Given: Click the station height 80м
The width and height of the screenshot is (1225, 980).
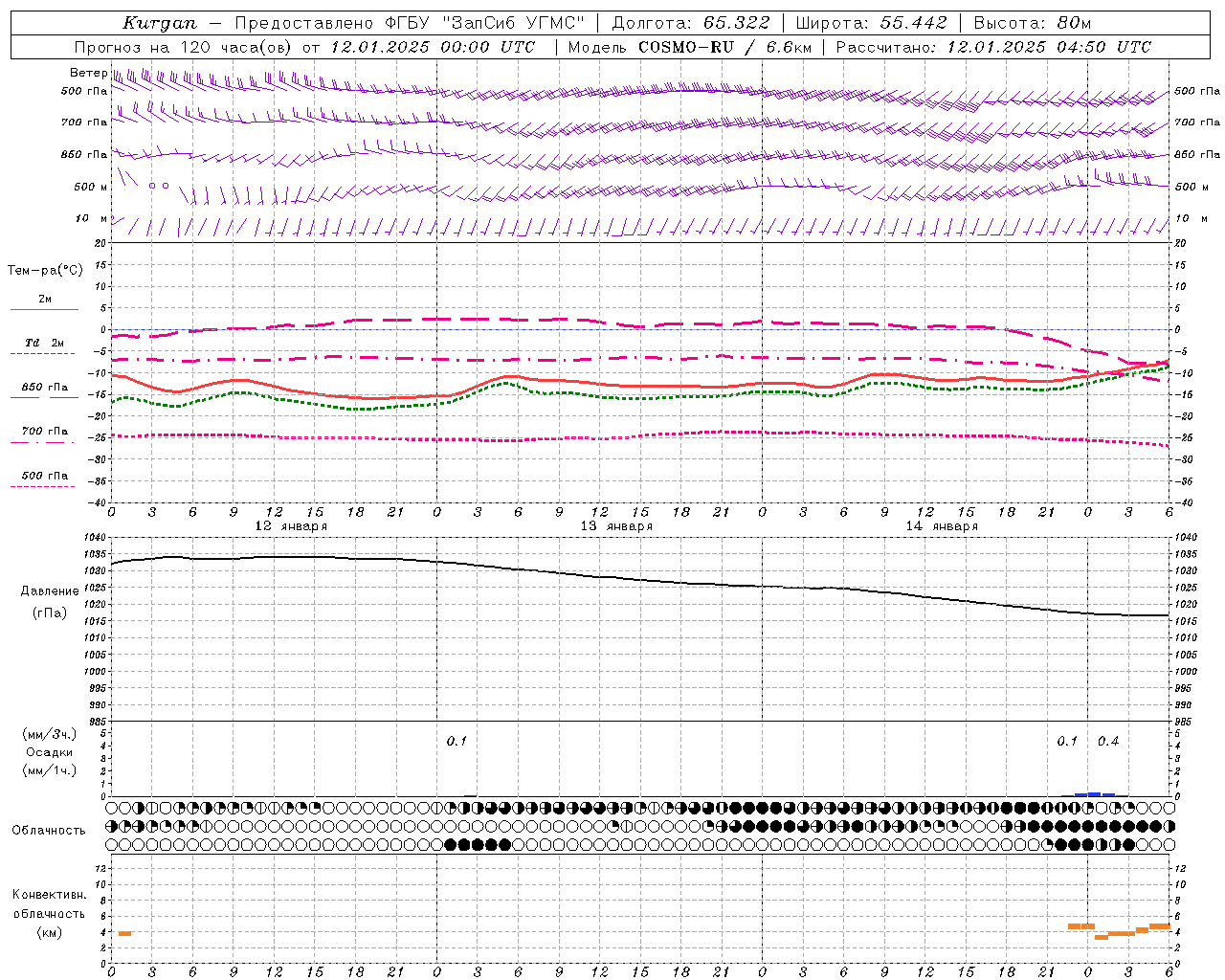Looking at the screenshot, I should click(x=1075, y=23).
